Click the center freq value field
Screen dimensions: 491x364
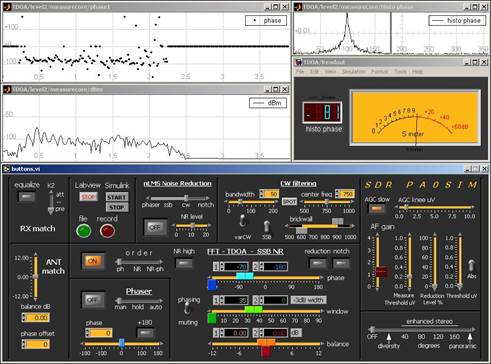click(x=347, y=194)
